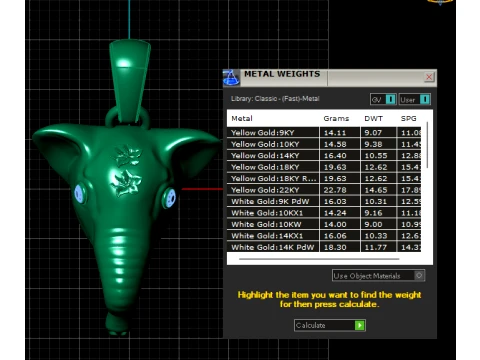
Task: Click grams value 14.00
Action: point(335,224)
